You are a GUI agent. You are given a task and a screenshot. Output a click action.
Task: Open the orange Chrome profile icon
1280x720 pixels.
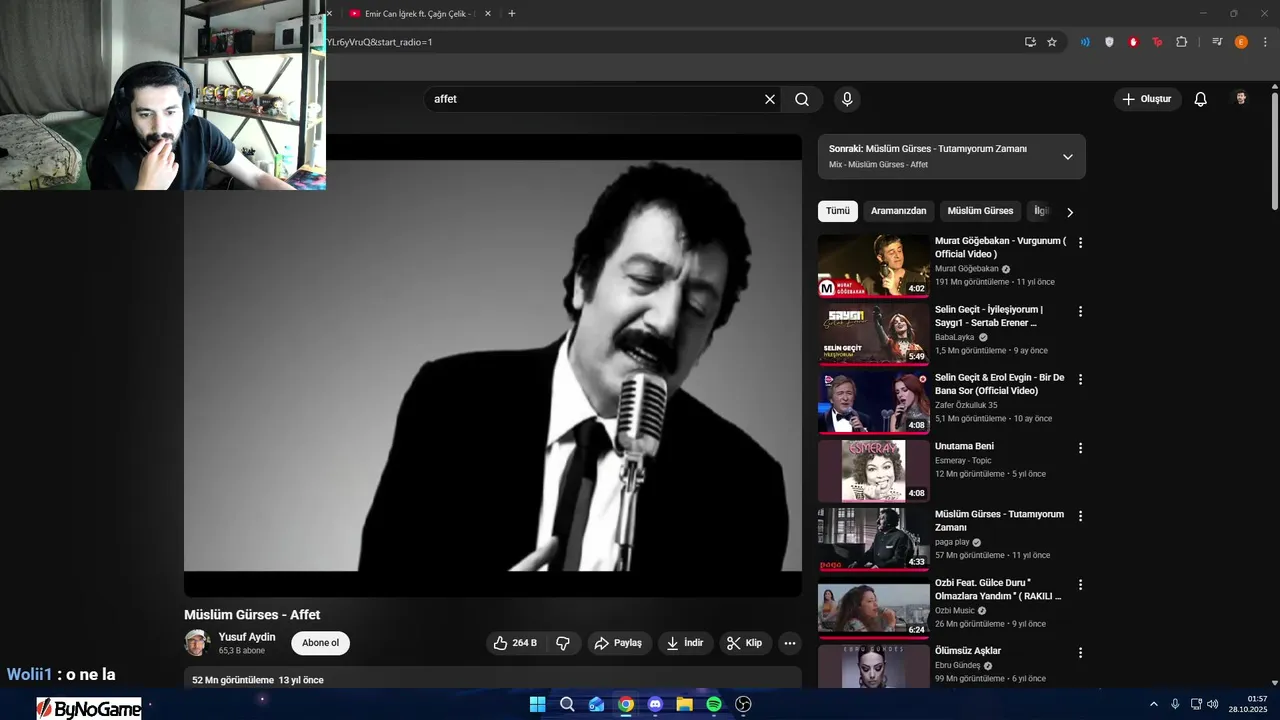pyautogui.click(x=1241, y=42)
